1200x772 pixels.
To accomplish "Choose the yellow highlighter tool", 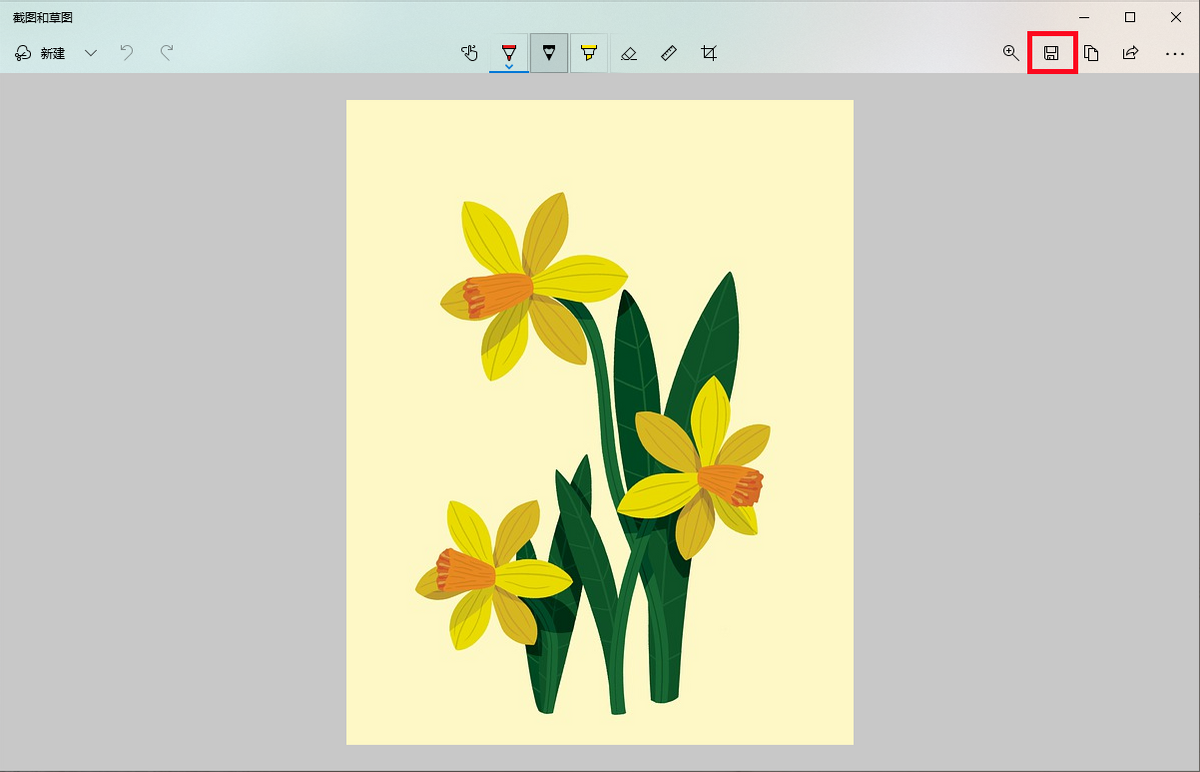I will pos(589,53).
